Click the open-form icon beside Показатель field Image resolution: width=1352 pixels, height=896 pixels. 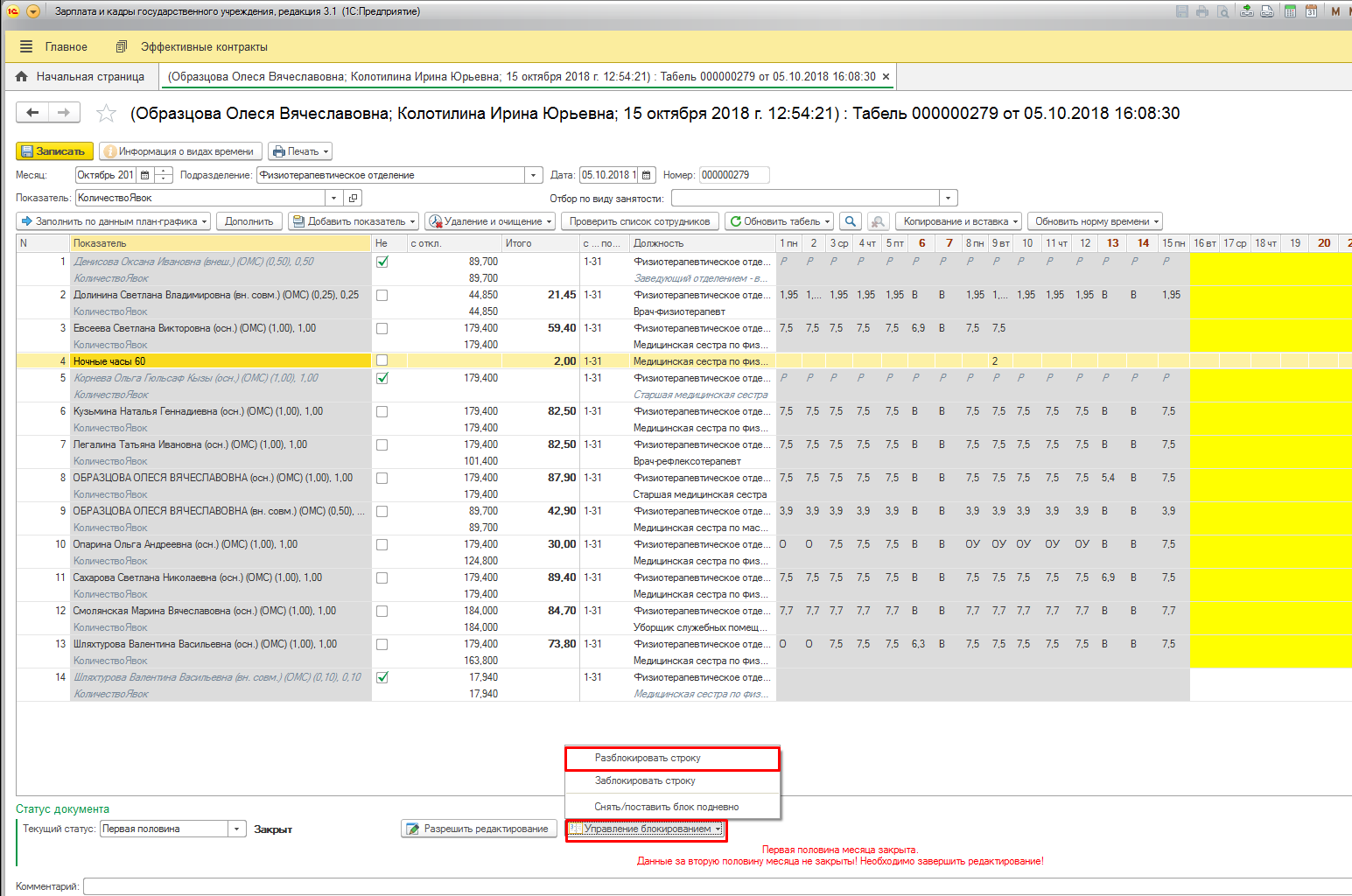[x=353, y=198]
